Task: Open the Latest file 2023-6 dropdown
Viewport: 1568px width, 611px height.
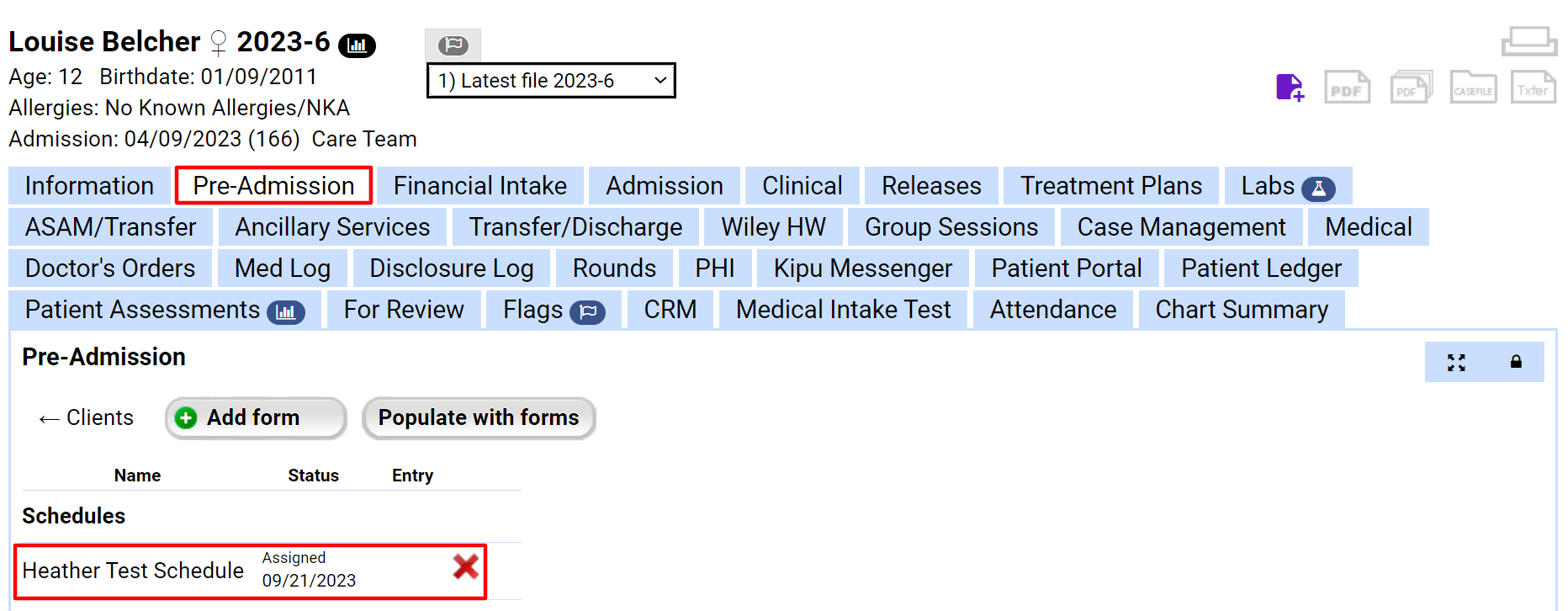Action: [x=551, y=81]
